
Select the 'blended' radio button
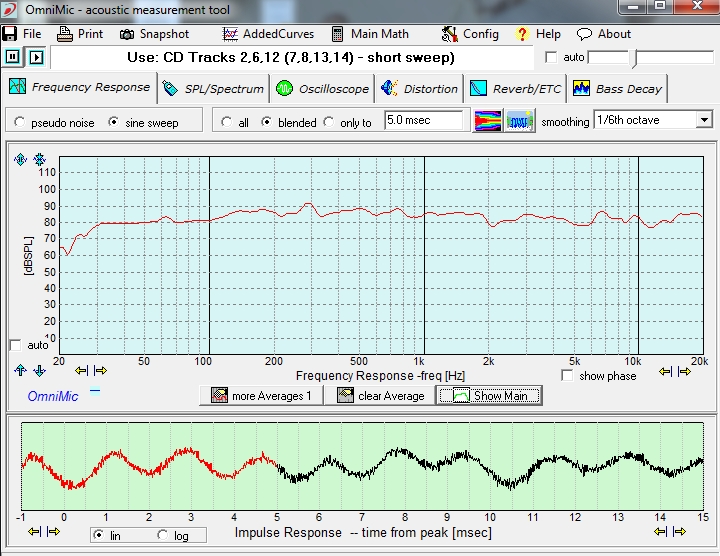(x=266, y=122)
